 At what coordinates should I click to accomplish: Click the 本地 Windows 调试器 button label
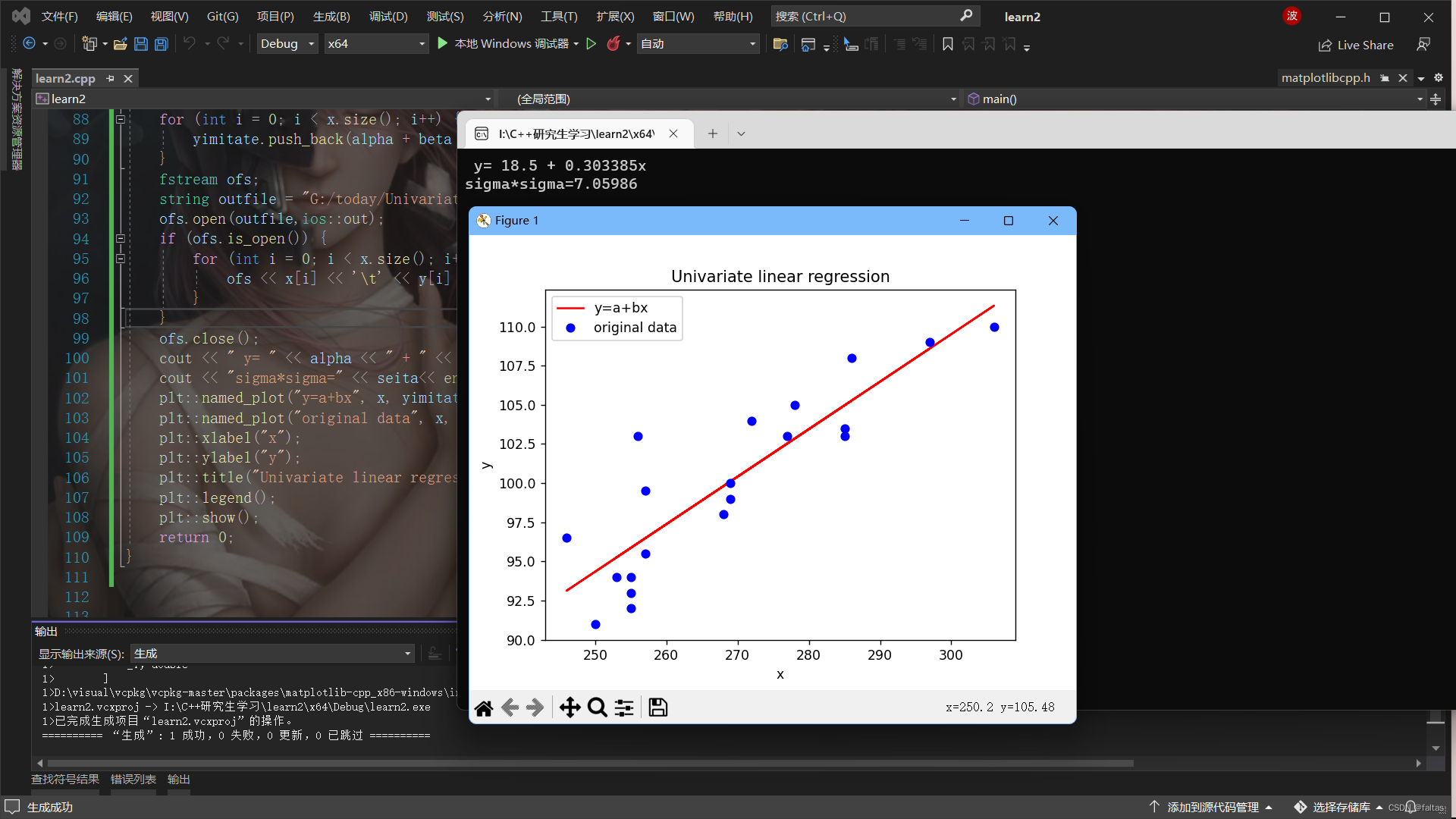click(x=511, y=44)
